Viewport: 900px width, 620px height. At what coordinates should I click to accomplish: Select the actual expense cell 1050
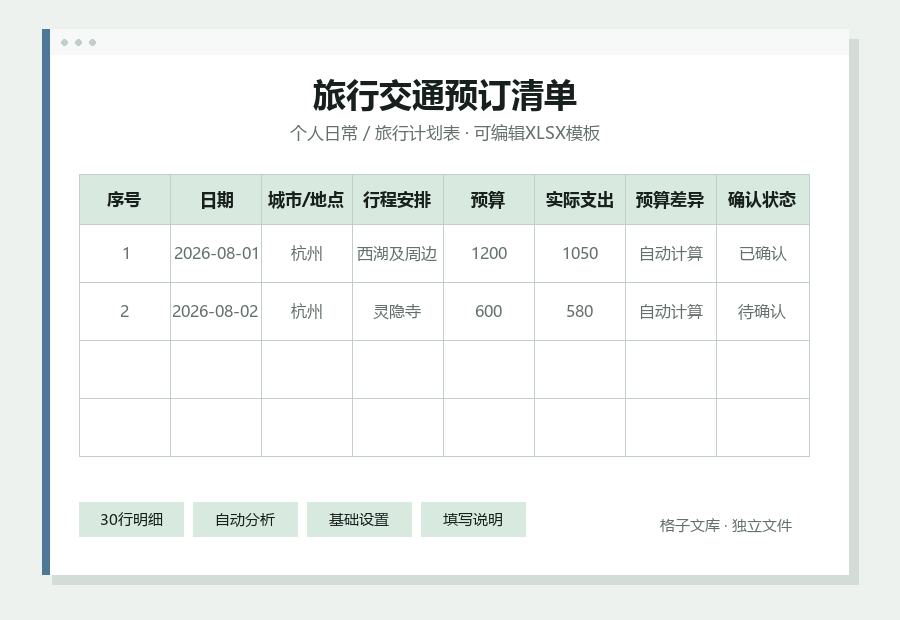point(580,254)
